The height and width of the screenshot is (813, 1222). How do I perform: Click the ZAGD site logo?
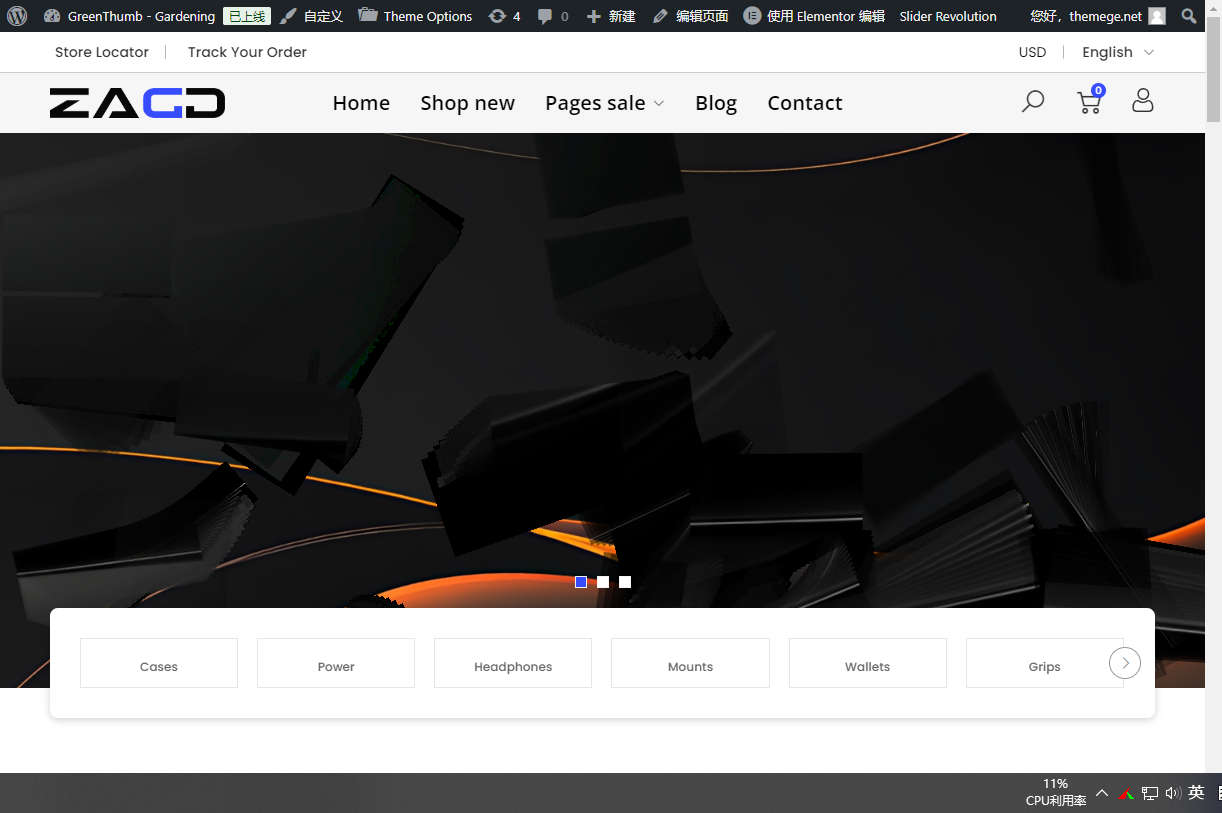pyautogui.click(x=137, y=103)
